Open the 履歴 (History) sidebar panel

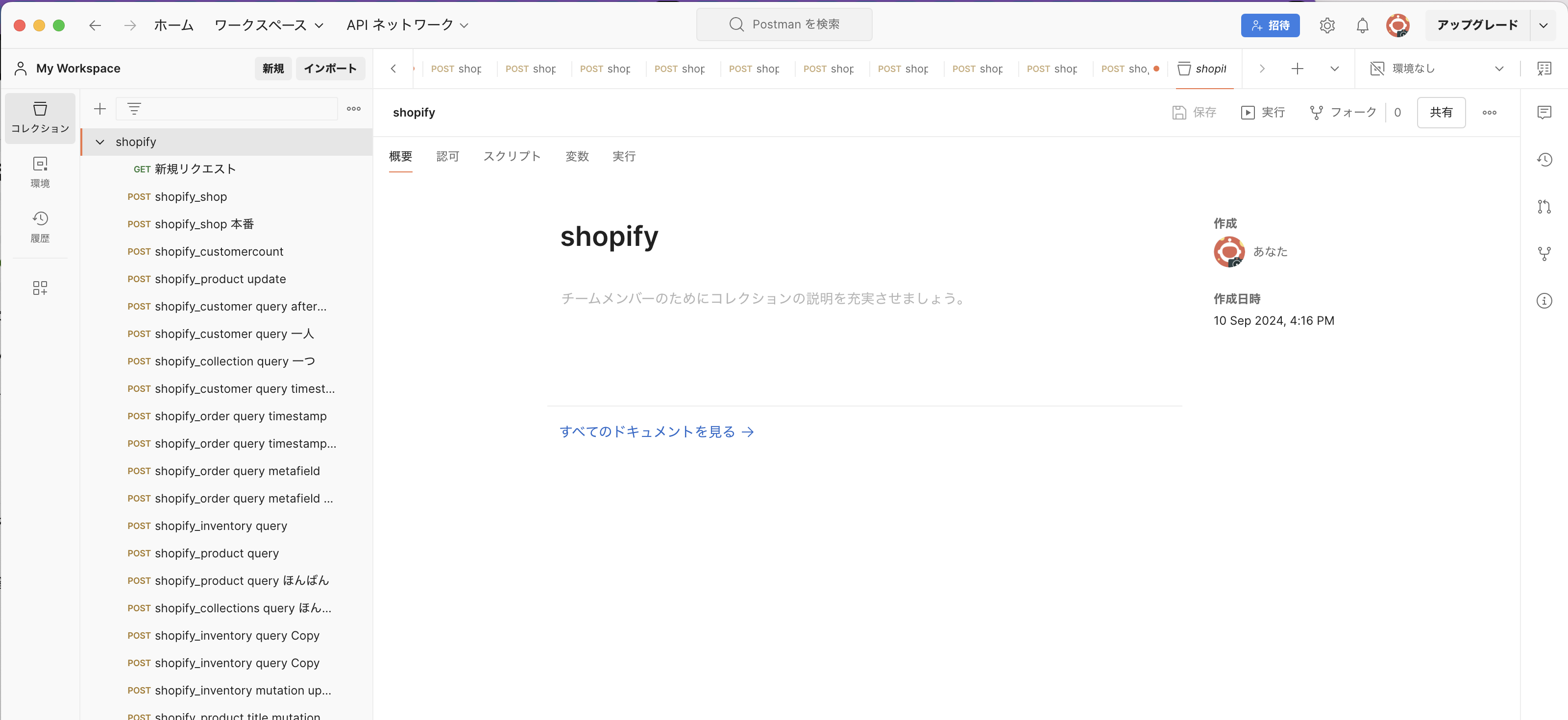40,226
